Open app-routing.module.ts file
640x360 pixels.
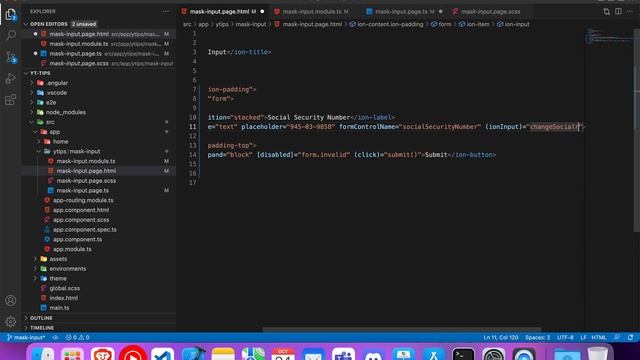click(83, 200)
